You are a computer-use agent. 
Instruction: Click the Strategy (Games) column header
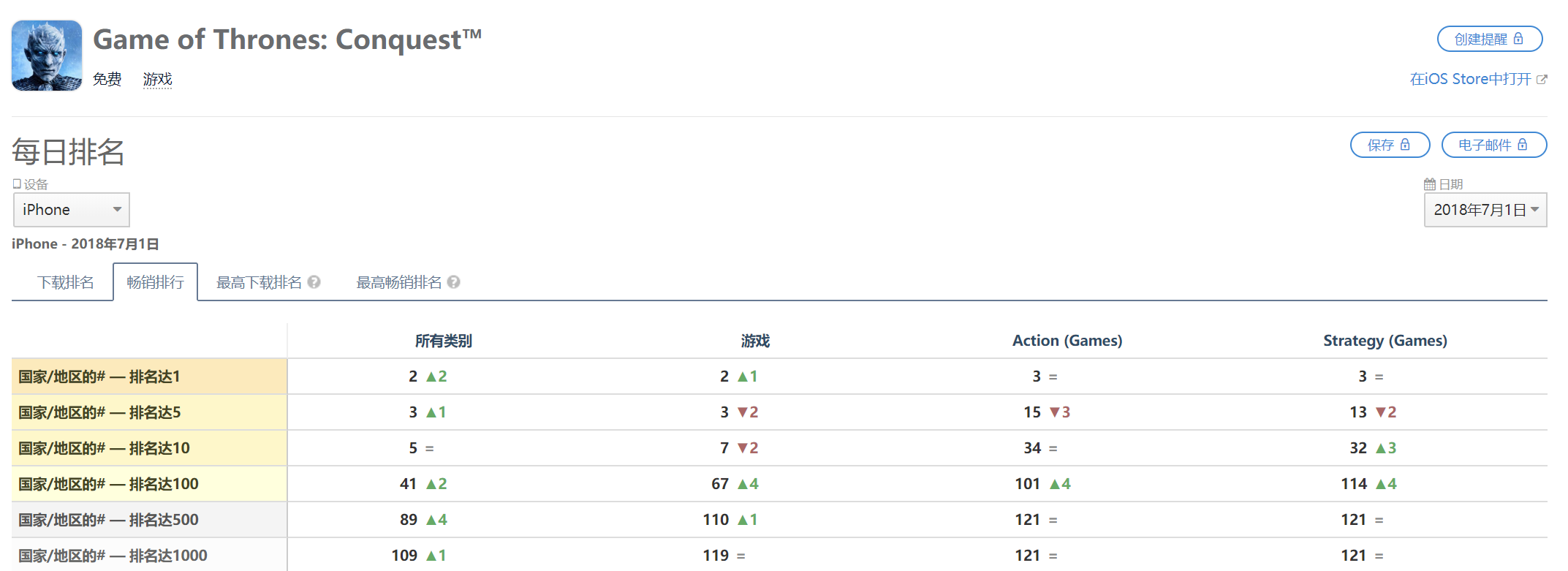[1385, 341]
